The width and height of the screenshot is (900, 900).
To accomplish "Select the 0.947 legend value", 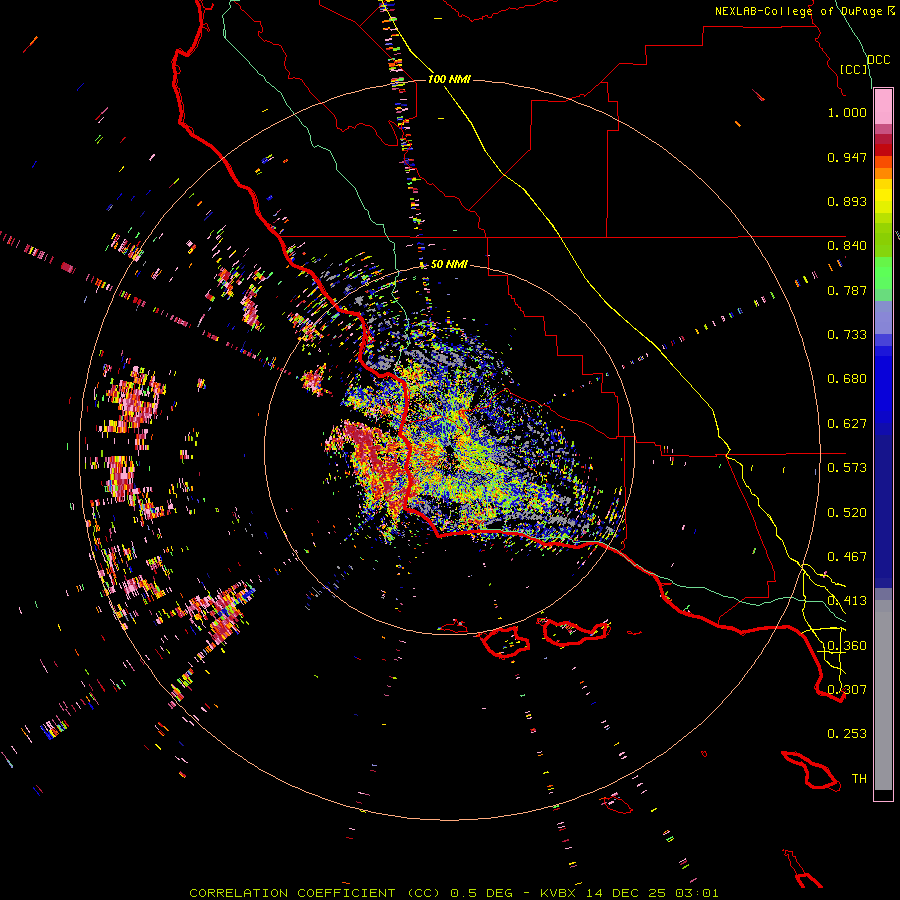I will click(847, 157).
